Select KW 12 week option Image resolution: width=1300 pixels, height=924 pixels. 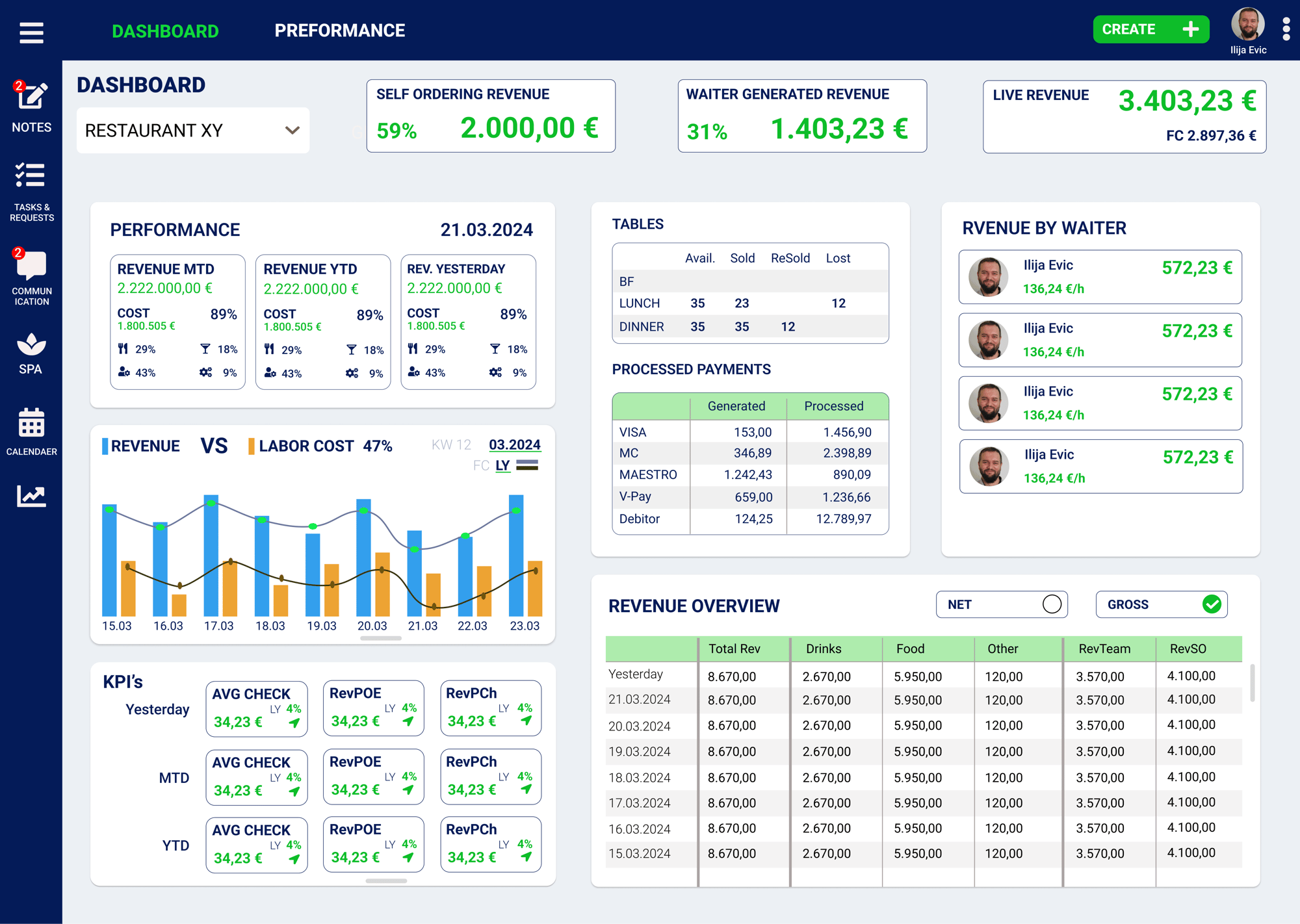[451, 444]
